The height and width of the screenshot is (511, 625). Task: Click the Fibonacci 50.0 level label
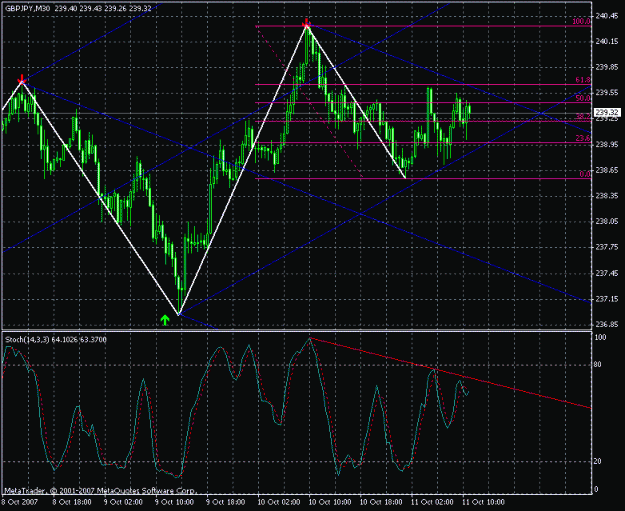(x=583, y=98)
